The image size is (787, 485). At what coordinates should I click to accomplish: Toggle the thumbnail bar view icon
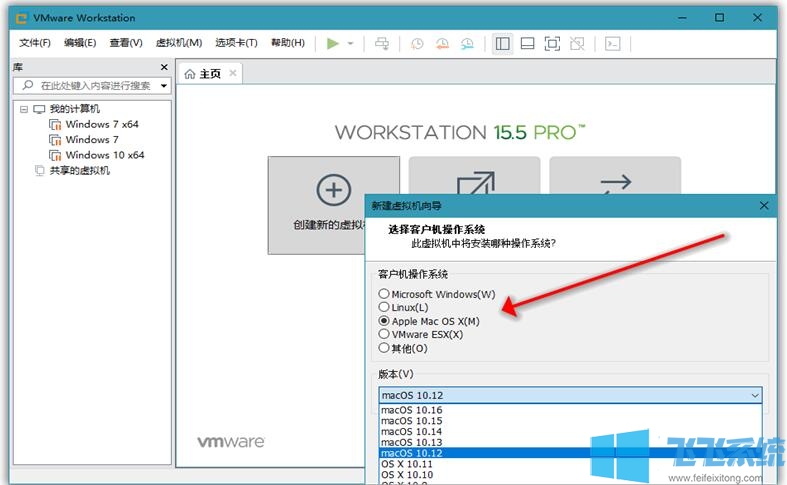tap(528, 44)
